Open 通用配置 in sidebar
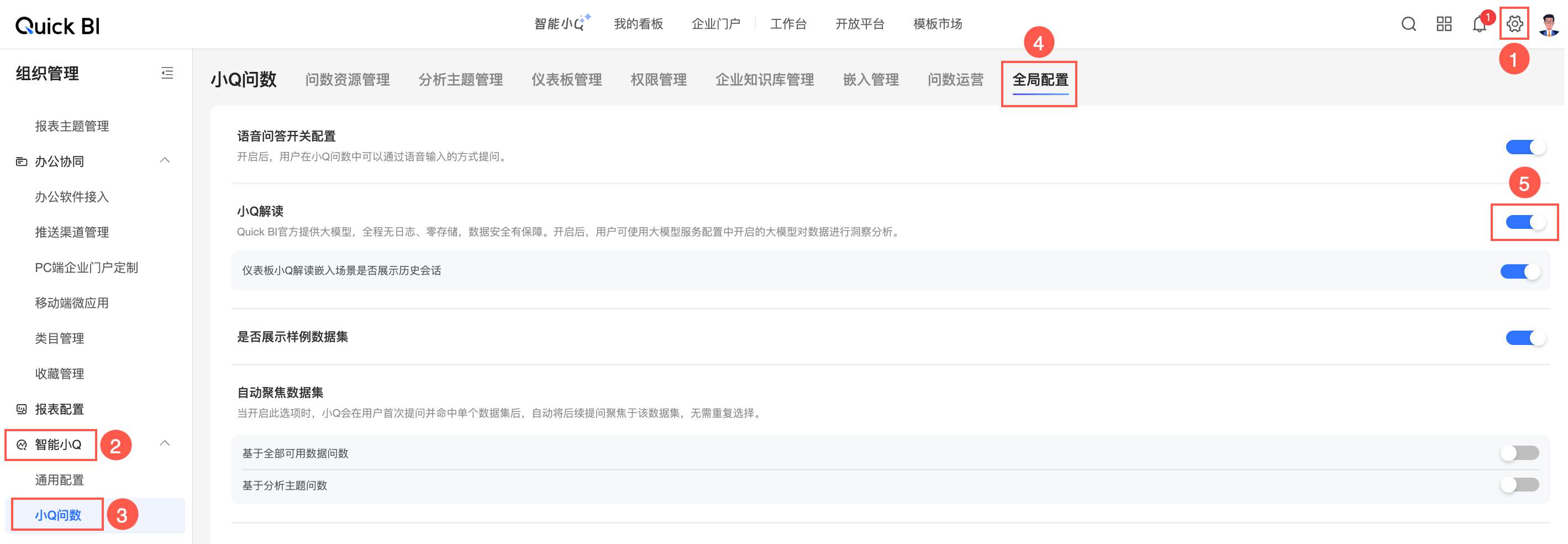Screen dimensions: 1568x544 pos(60,480)
